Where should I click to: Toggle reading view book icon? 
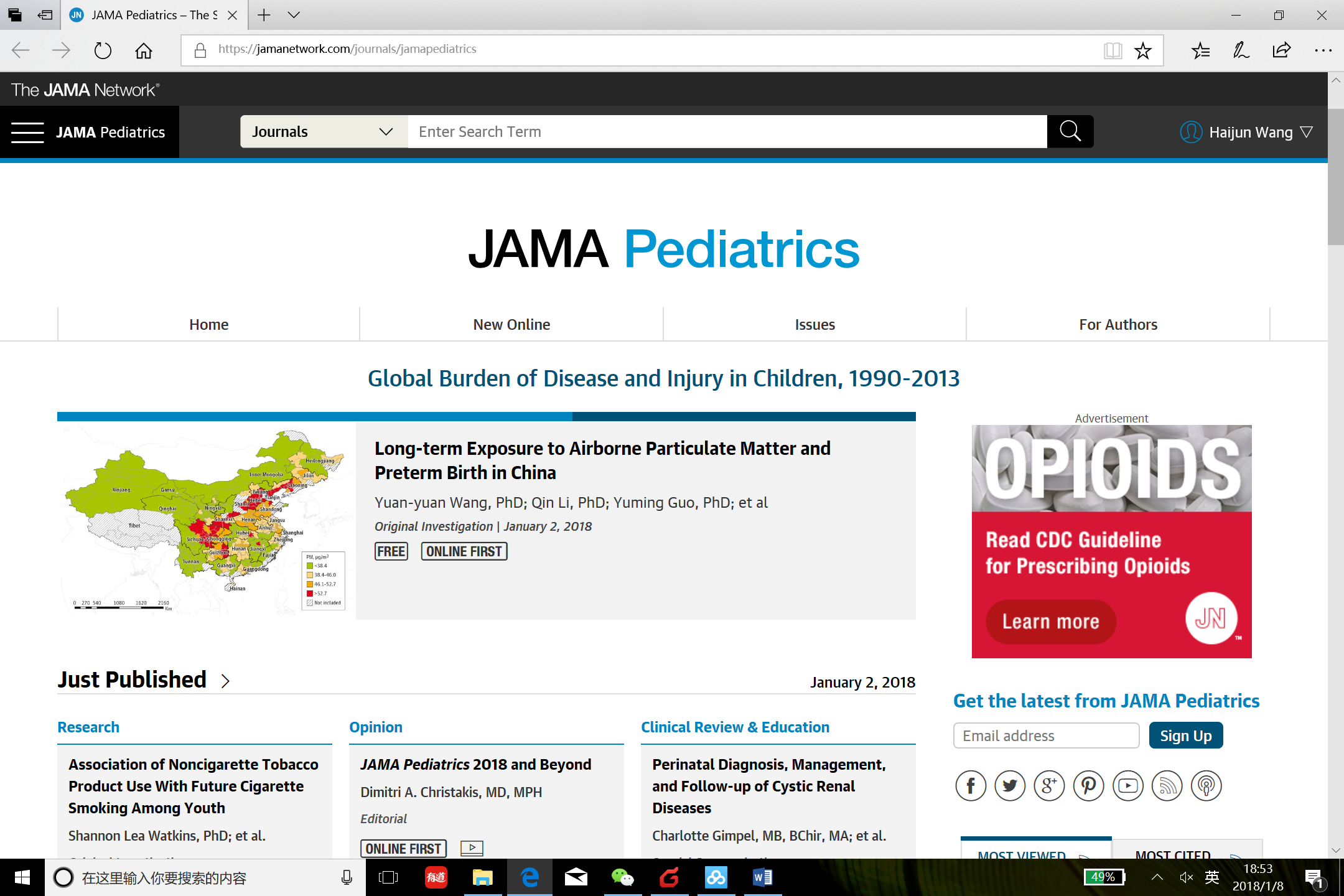click(1113, 50)
